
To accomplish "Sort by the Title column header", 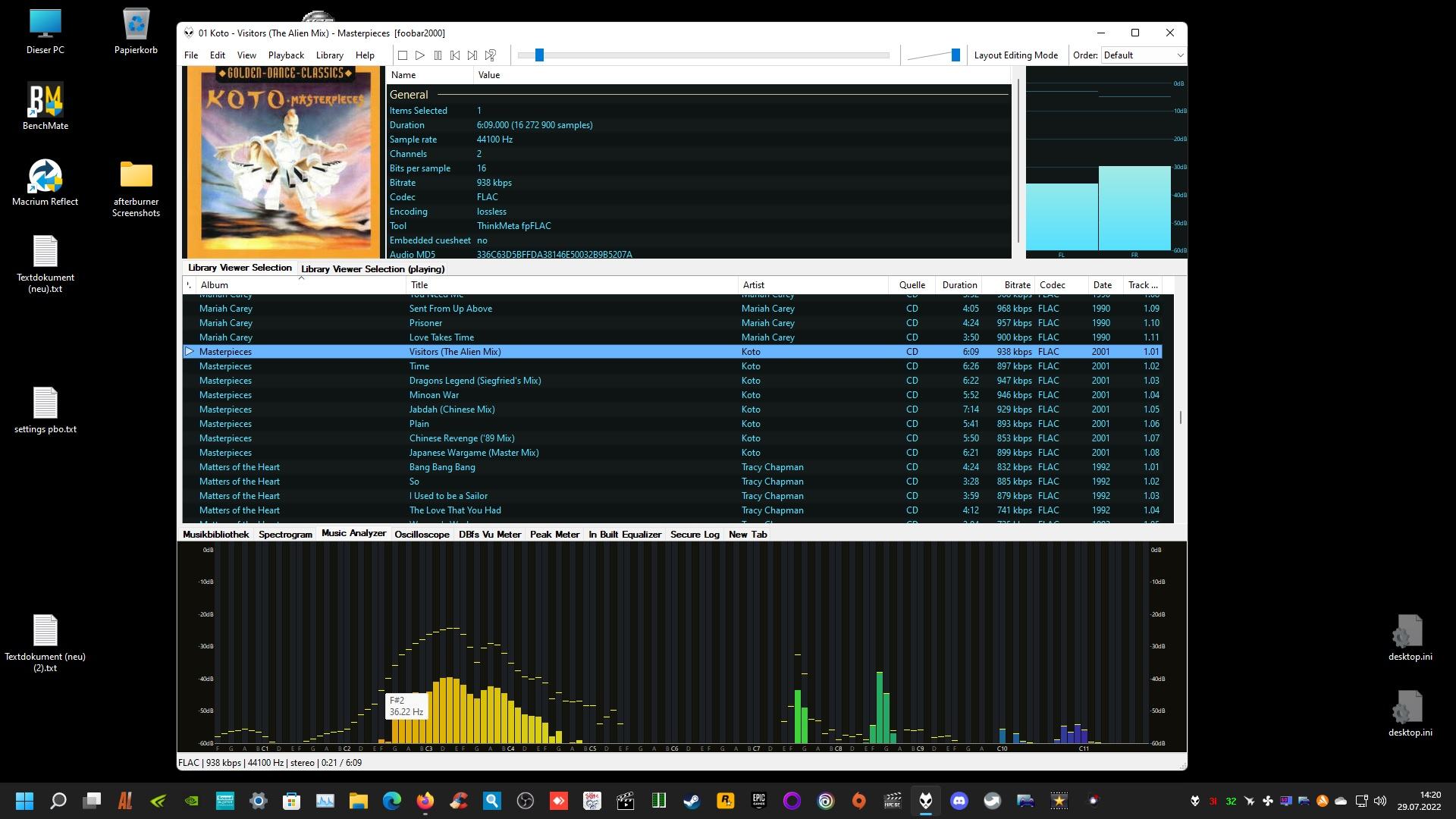I will [x=572, y=285].
